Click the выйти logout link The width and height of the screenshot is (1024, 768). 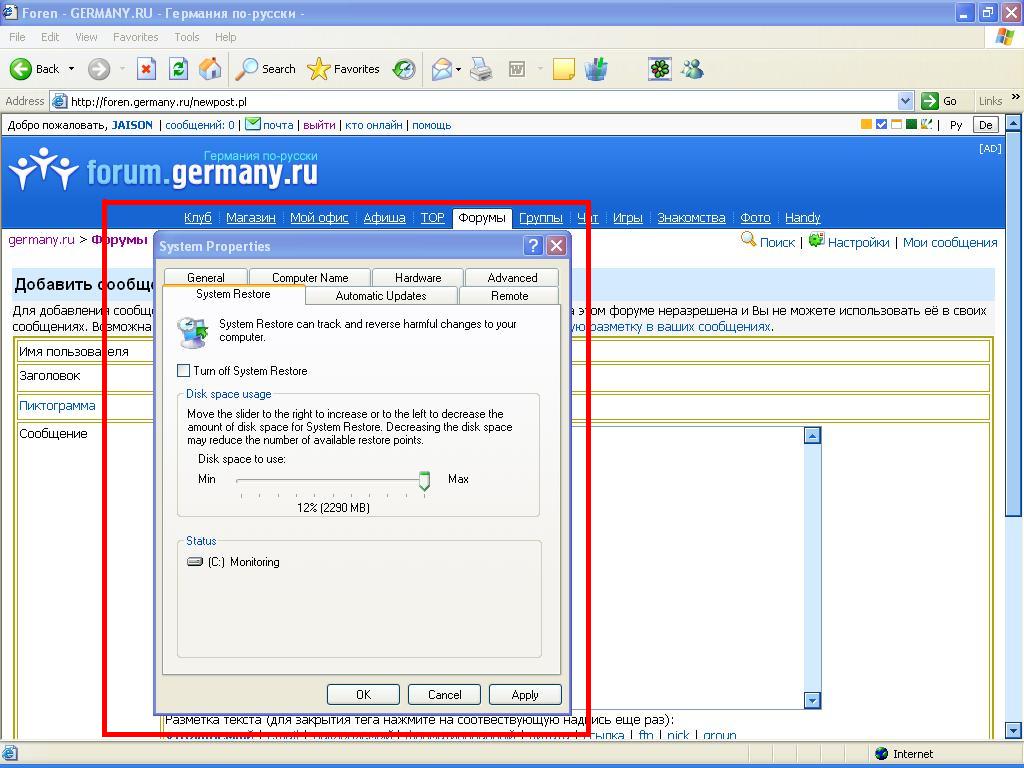[319, 125]
